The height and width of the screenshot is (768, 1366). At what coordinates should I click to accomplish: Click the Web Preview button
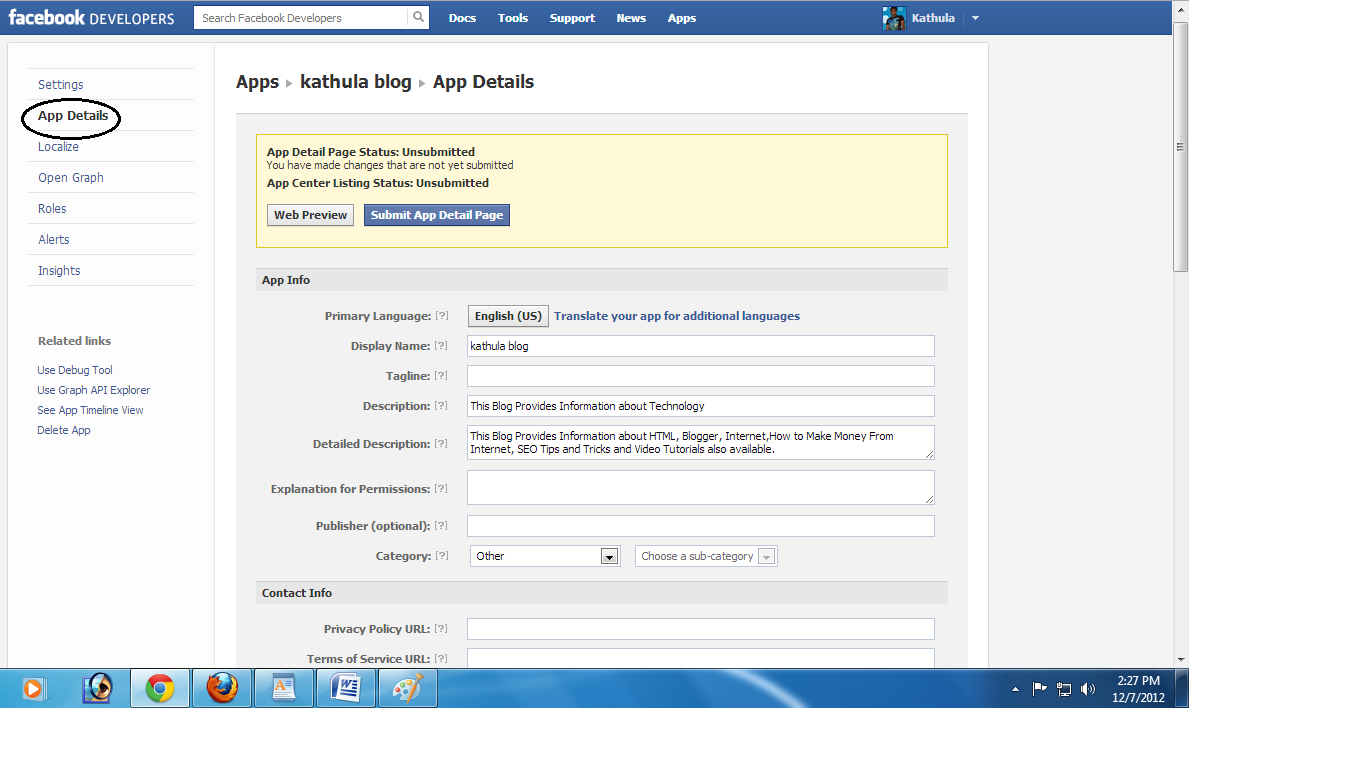[x=310, y=214]
